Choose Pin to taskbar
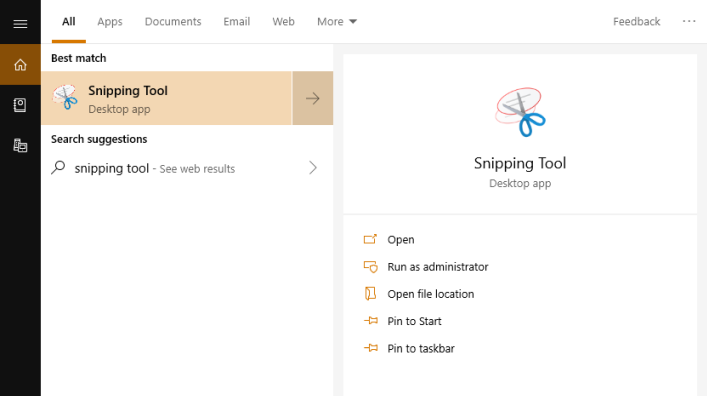The width and height of the screenshot is (707, 396). pyautogui.click(x=421, y=348)
